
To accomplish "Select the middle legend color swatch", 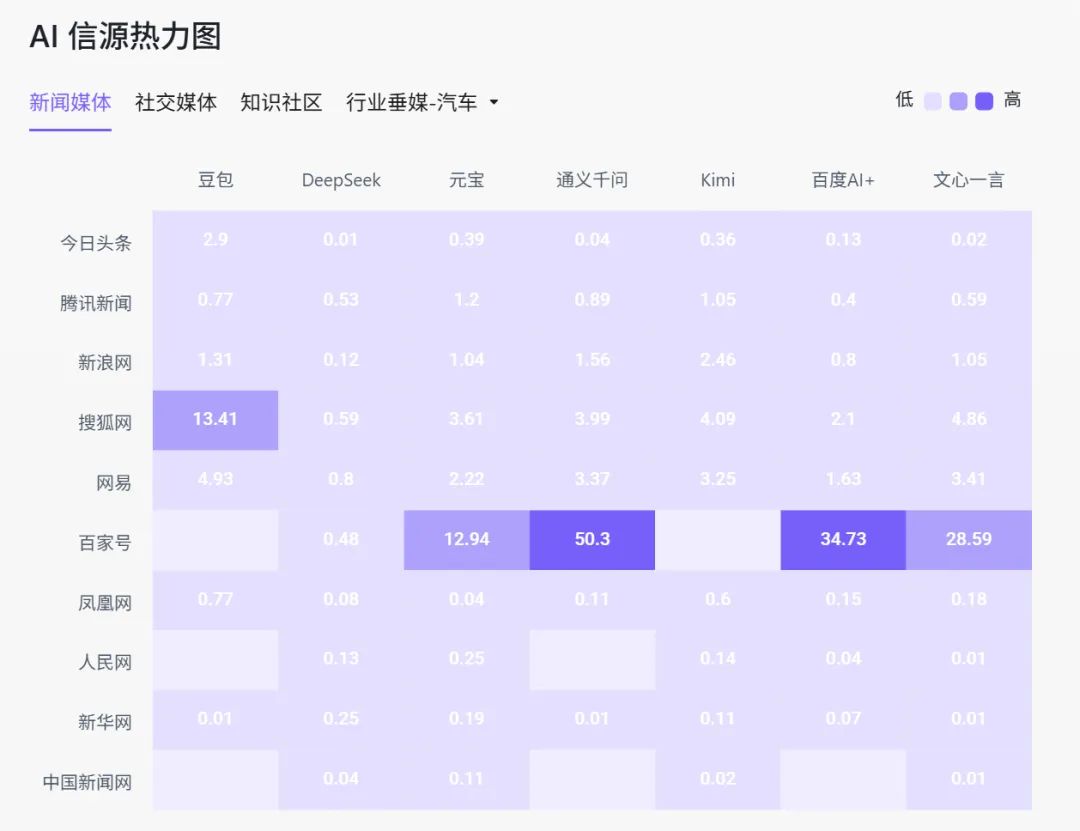I will point(959,100).
